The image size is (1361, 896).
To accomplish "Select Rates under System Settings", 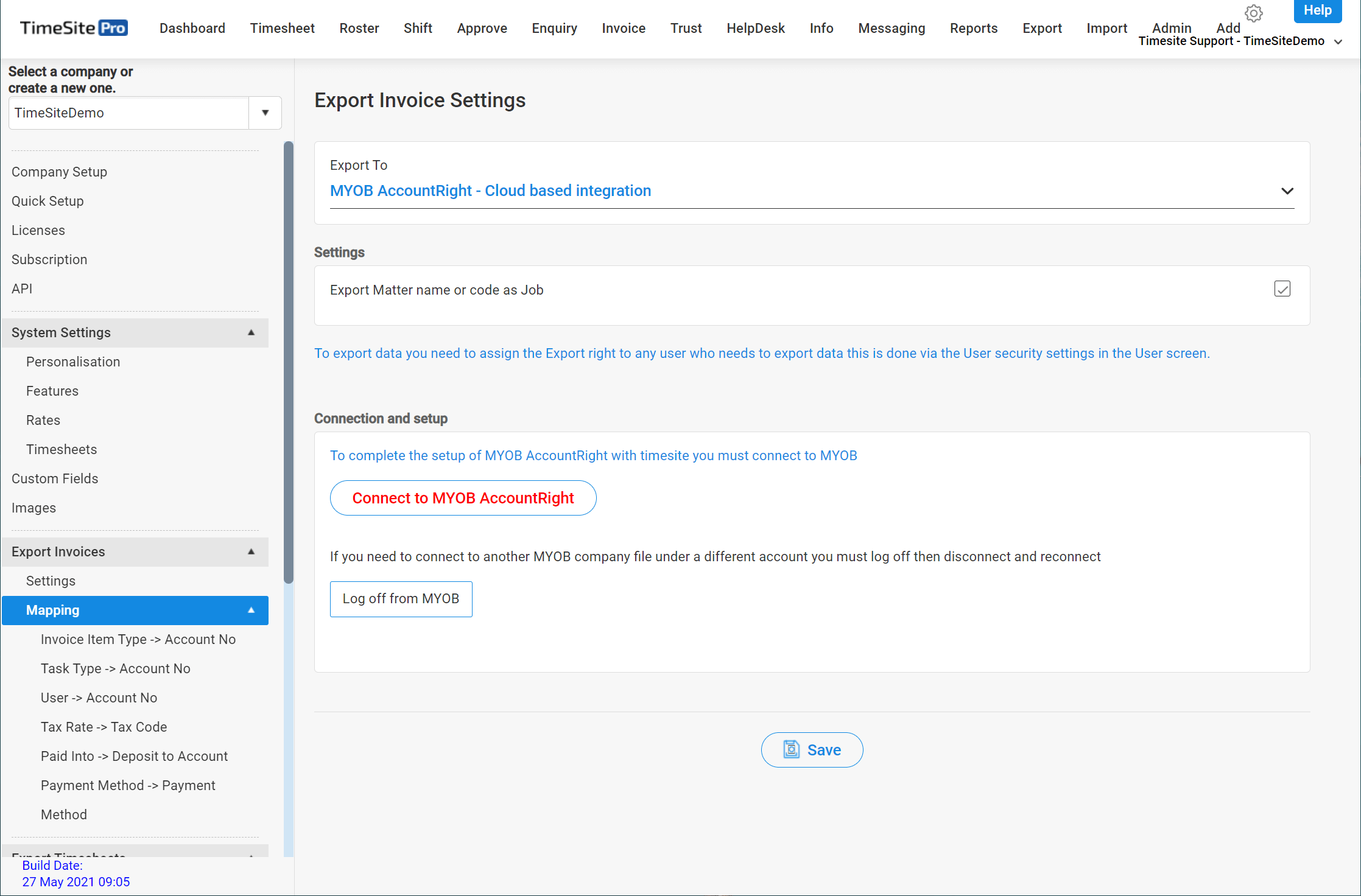I will (x=43, y=420).
